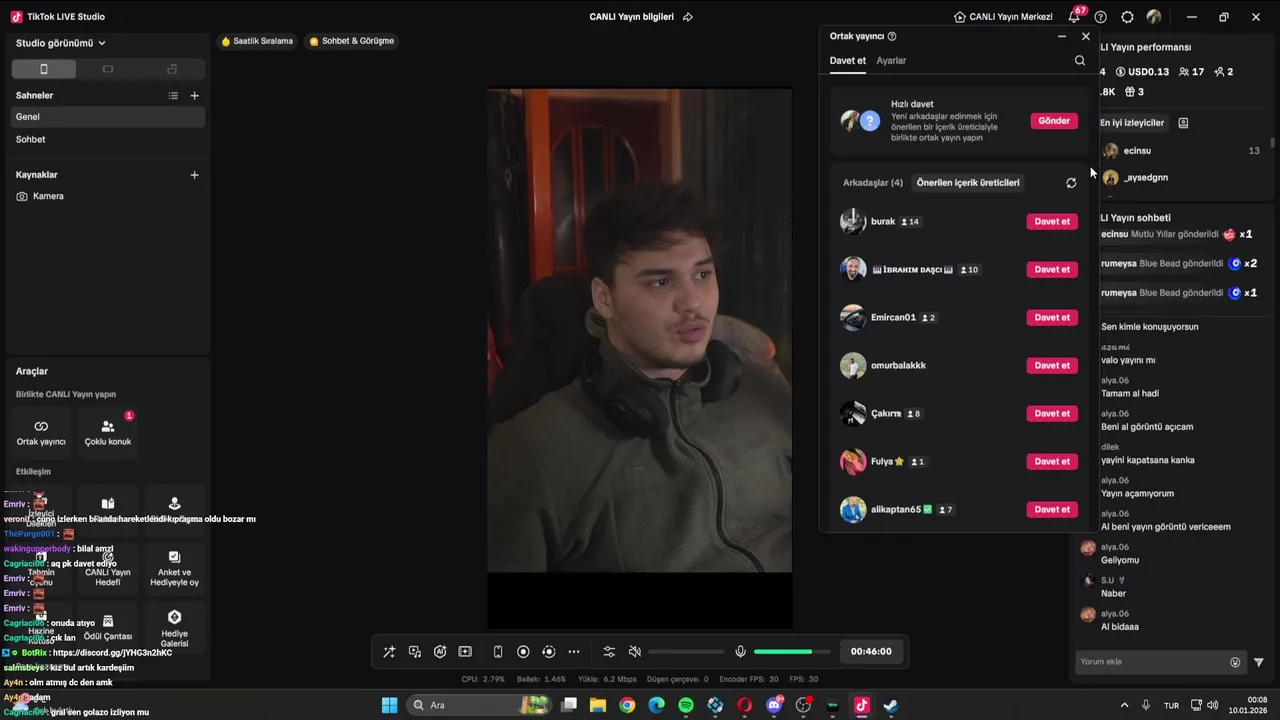Click the Yorum ekle comment field

point(1160,662)
